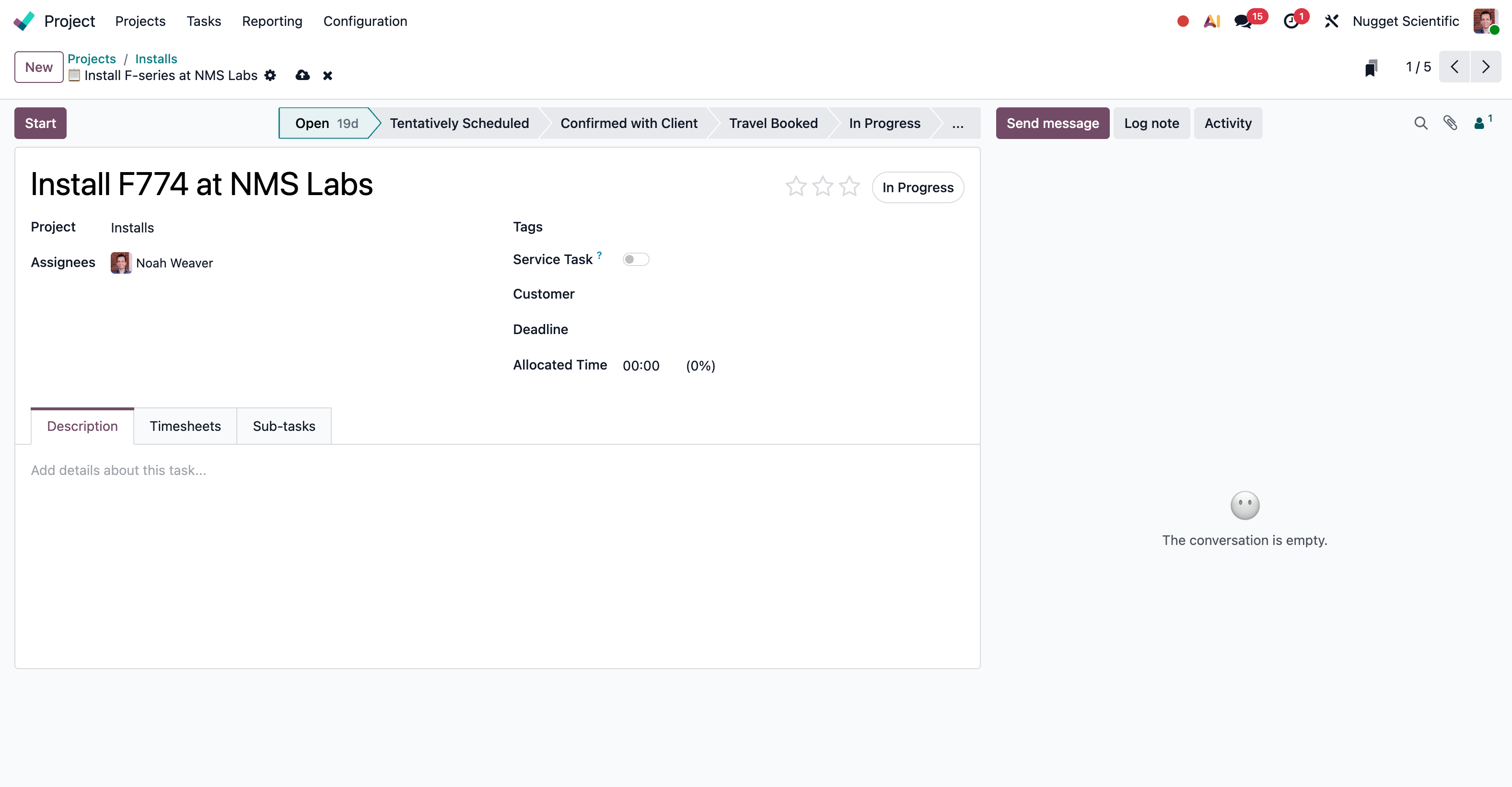Image resolution: width=1512 pixels, height=787 pixels.
Task: Attach a file using the paperclip icon
Action: point(1451,123)
